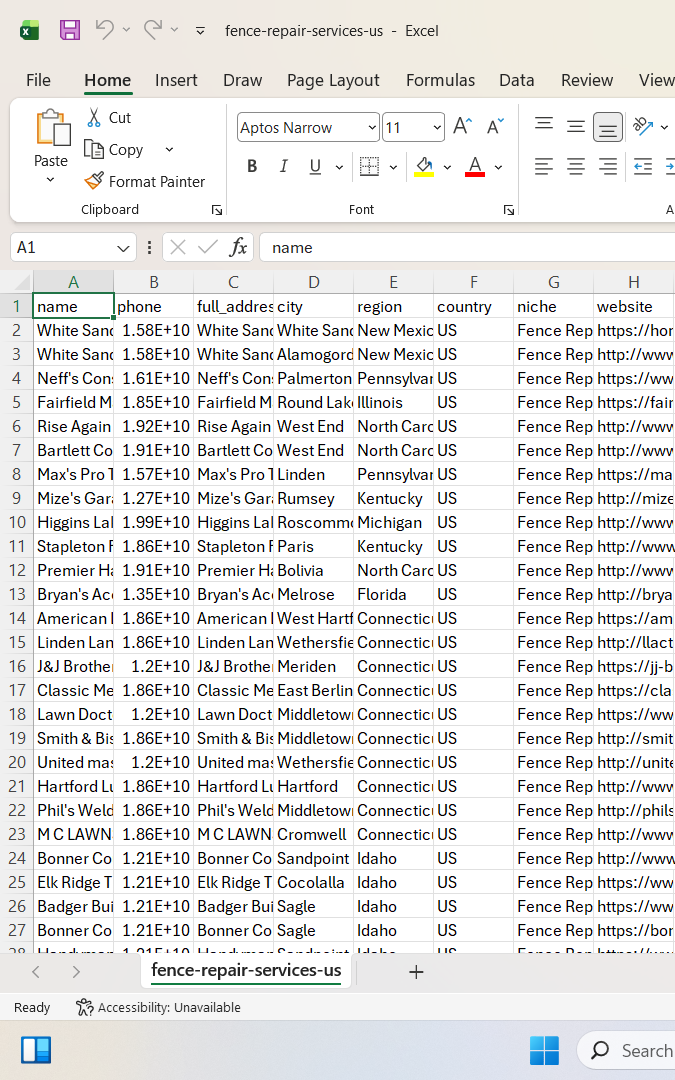The image size is (675, 1080).
Task: Open the Review tab
Action: pos(587,80)
